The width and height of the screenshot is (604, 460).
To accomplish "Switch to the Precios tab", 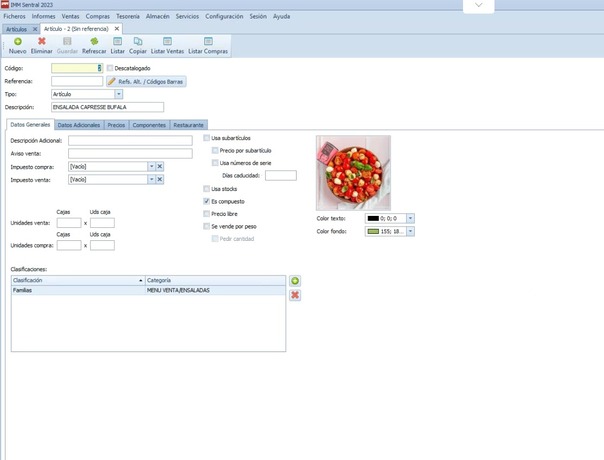I will click(116, 125).
